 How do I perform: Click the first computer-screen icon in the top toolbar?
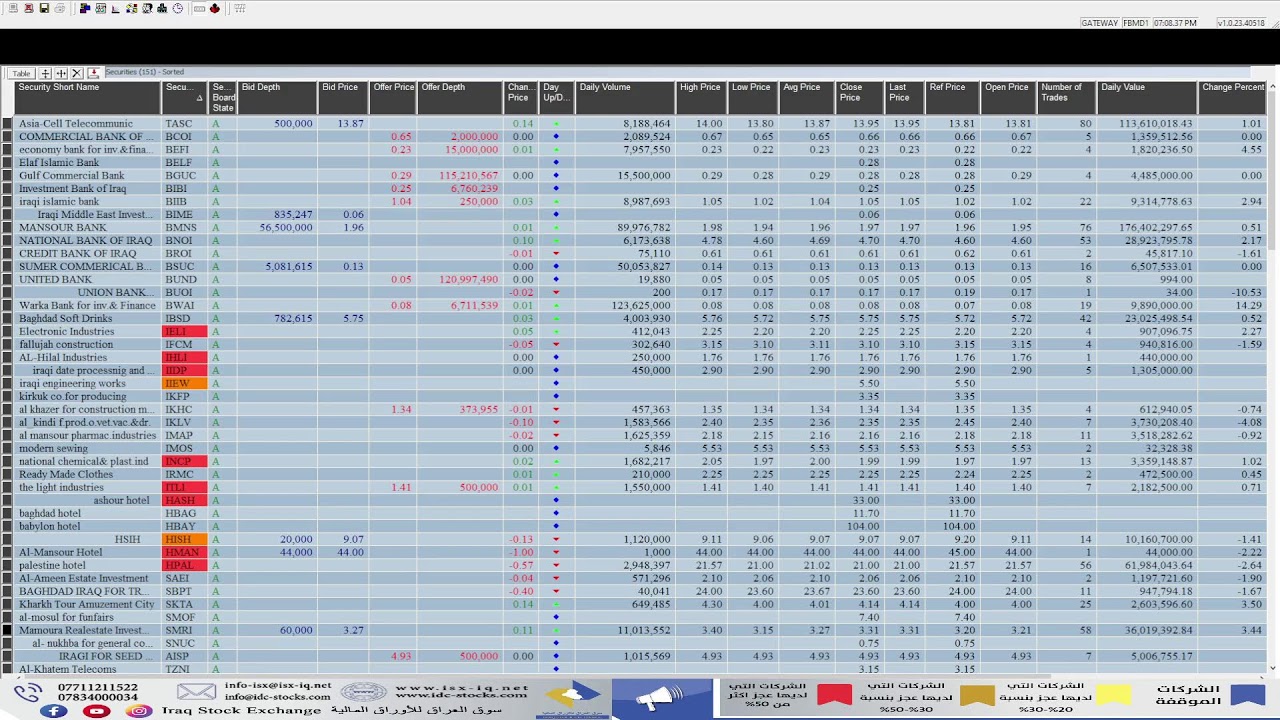click(13, 8)
